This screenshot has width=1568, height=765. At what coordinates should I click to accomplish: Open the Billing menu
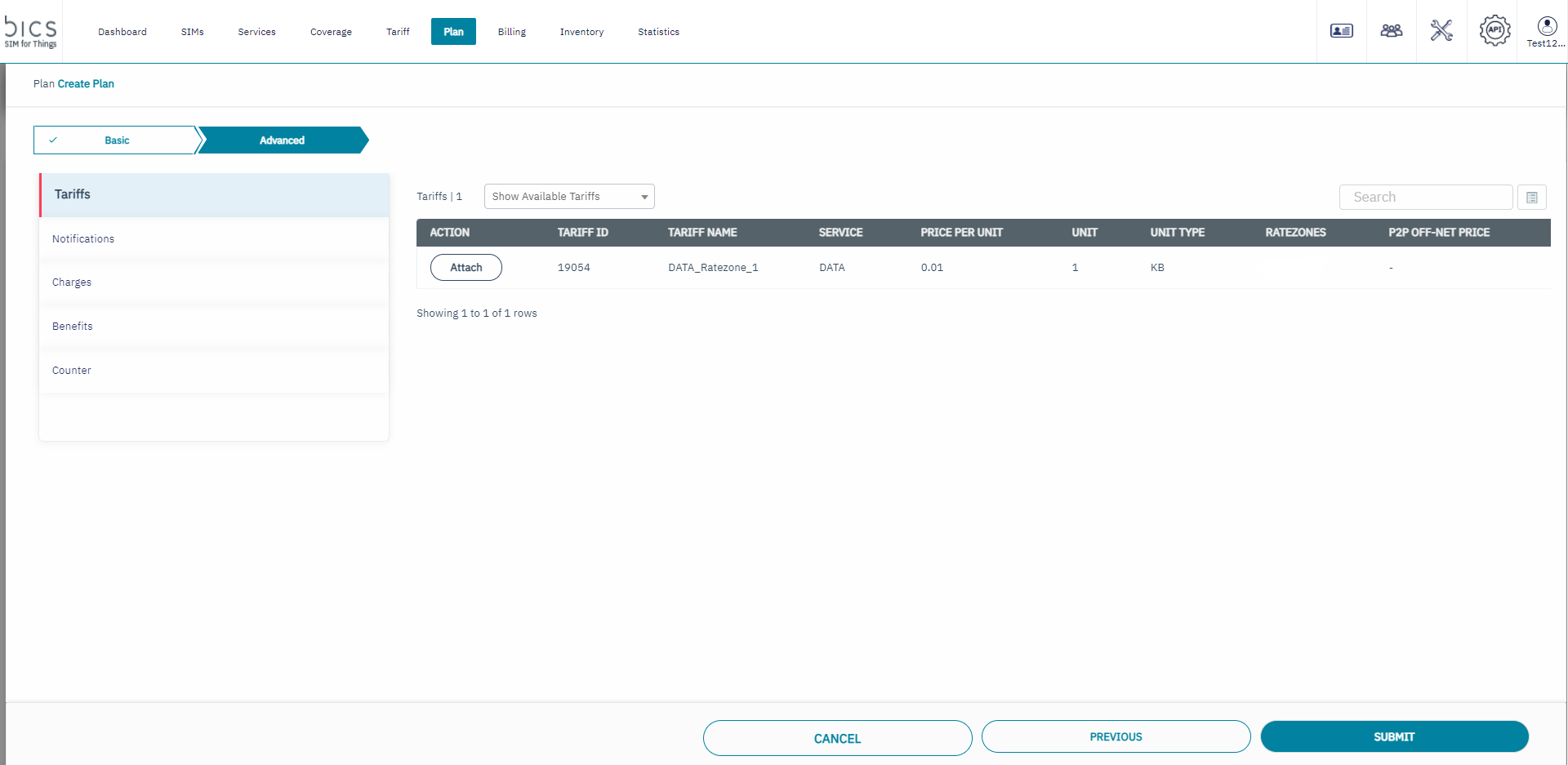511,32
